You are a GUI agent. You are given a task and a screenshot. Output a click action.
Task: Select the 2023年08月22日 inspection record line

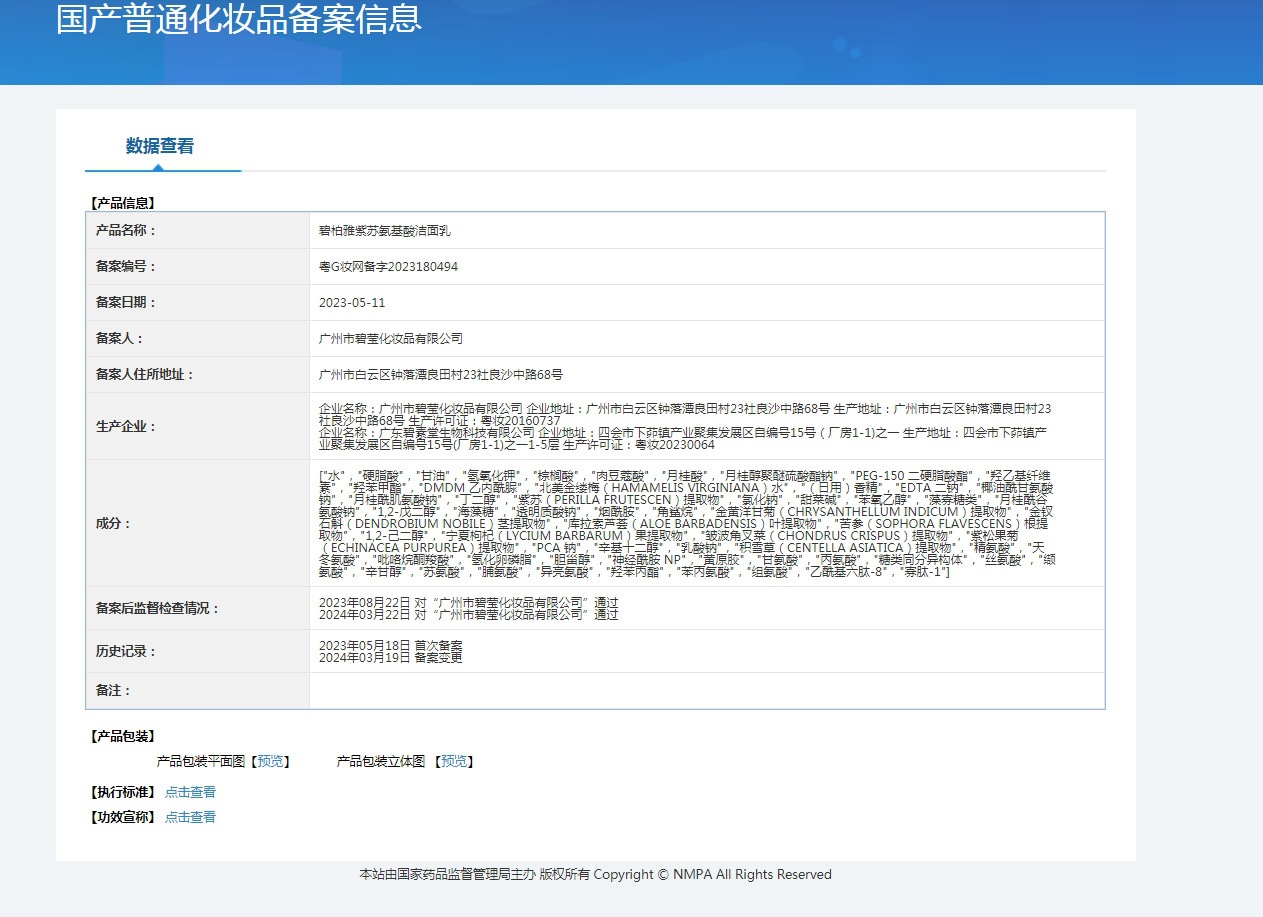pos(468,603)
